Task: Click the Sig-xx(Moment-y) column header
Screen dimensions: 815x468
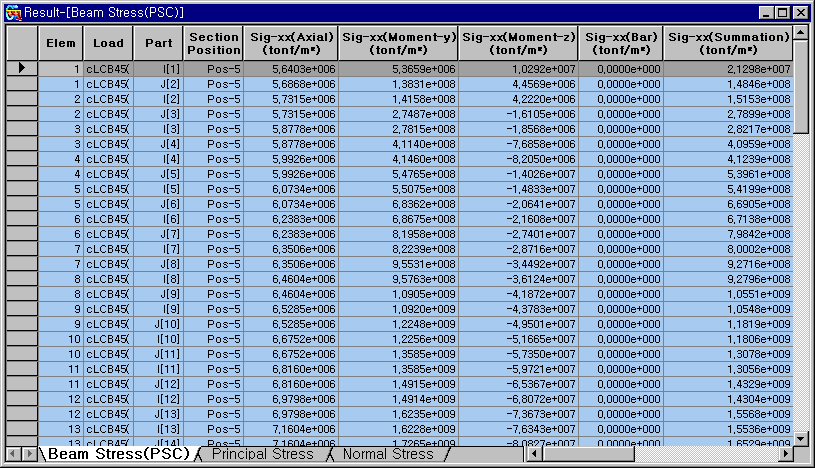Action: (x=399, y=43)
